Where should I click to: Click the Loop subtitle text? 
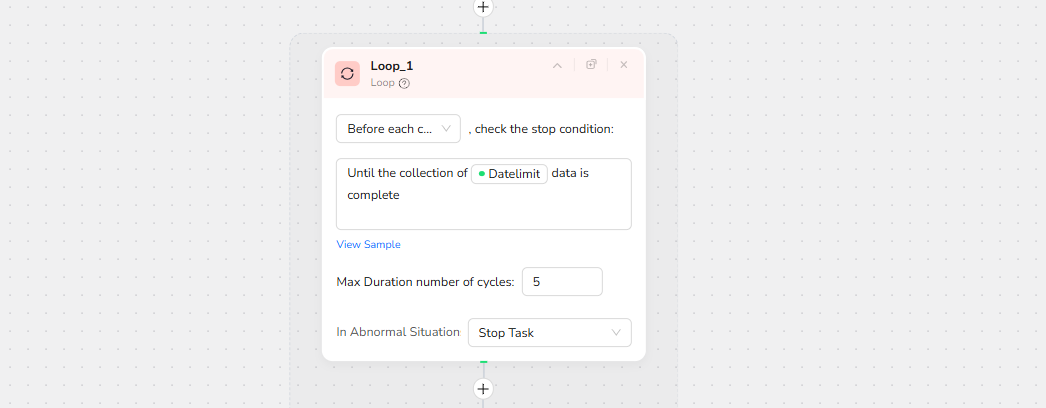point(382,83)
